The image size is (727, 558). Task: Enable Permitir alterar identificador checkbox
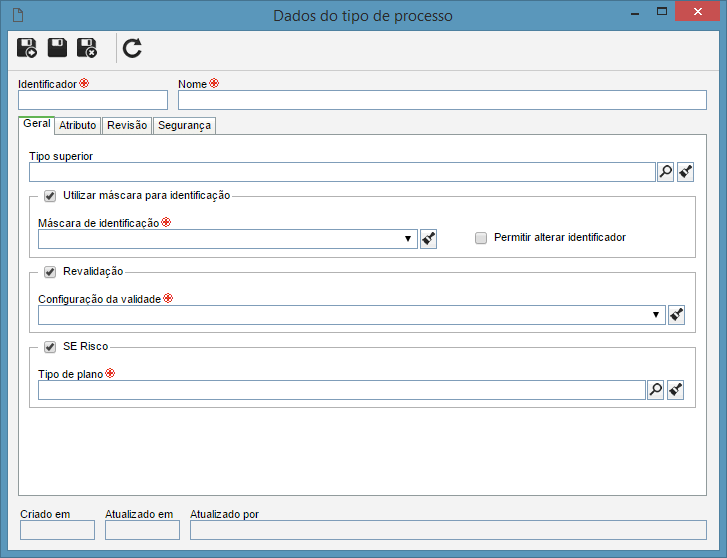[x=481, y=238]
